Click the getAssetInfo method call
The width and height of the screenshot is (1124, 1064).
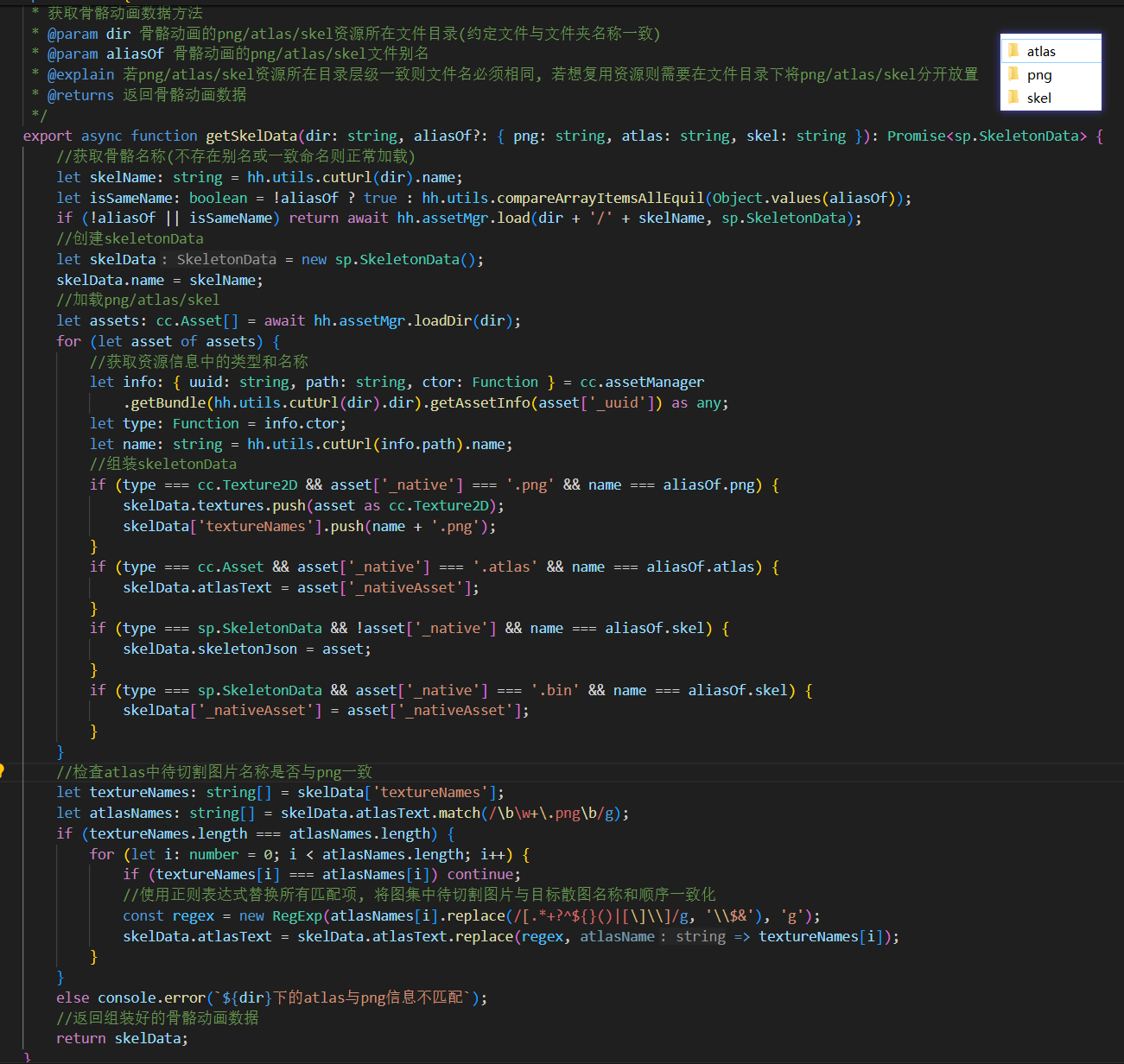tap(479, 402)
